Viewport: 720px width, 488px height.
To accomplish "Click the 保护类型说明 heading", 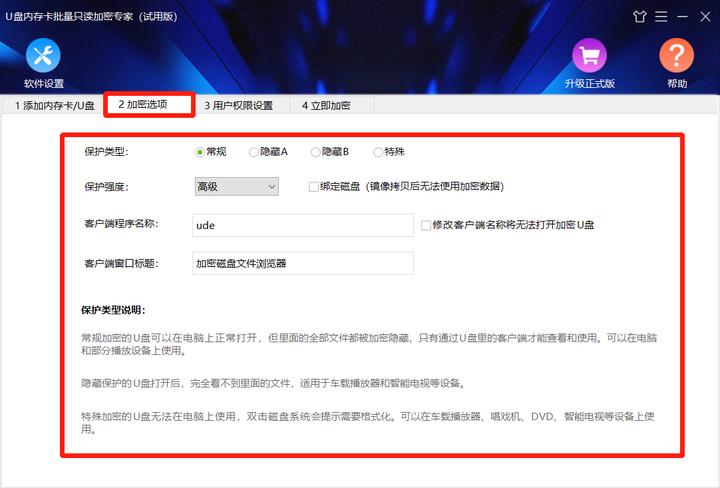I will (113, 310).
